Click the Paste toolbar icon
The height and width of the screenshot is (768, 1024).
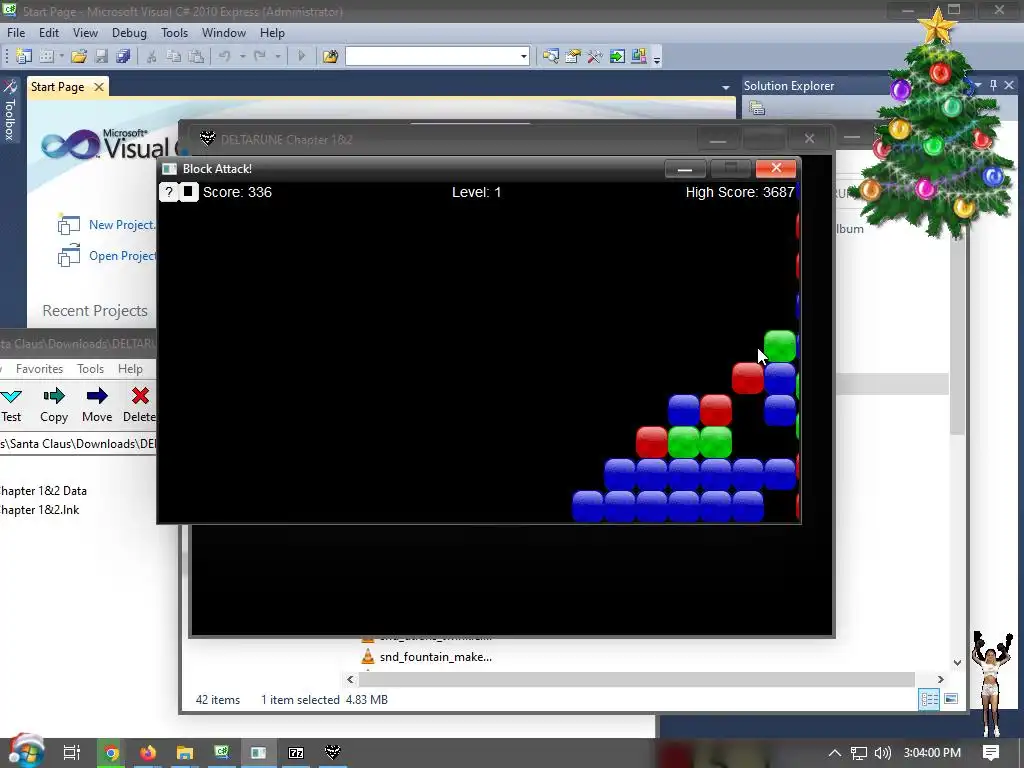point(196,57)
